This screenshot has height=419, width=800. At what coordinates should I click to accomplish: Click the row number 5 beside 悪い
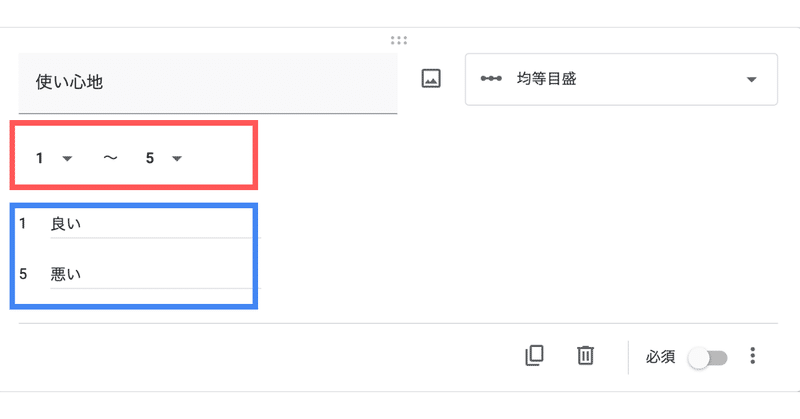tap(23, 274)
